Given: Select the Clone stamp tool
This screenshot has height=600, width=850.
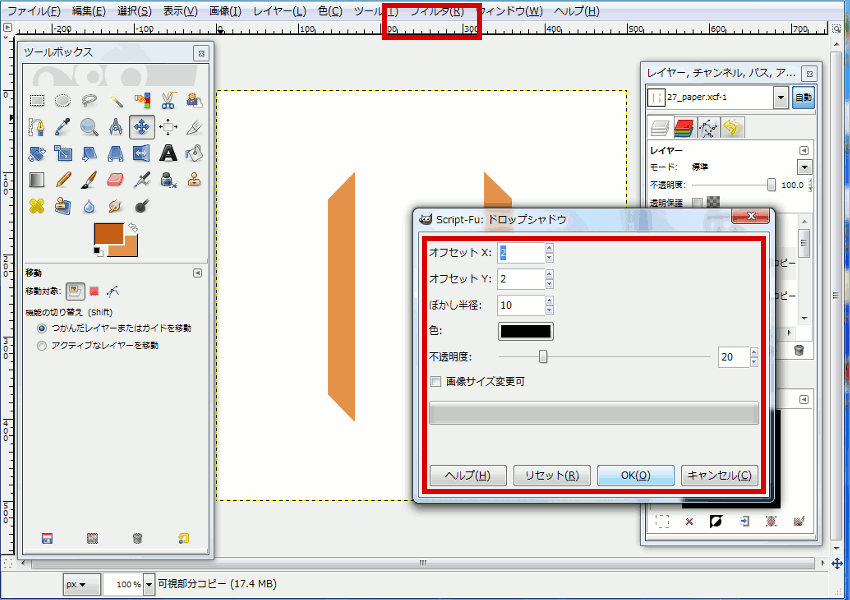Looking at the screenshot, I should pyautogui.click(x=194, y=179).
